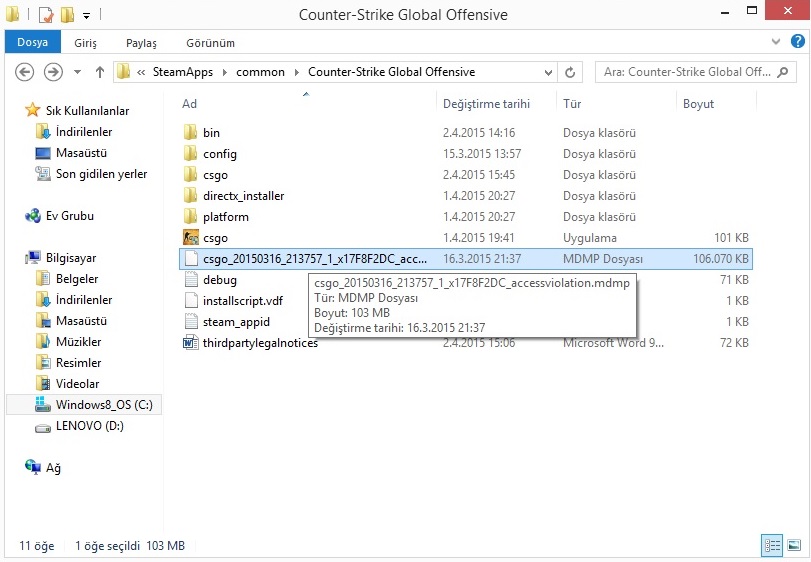
Task: Open the Dosya menu
Action: point(33,42)
